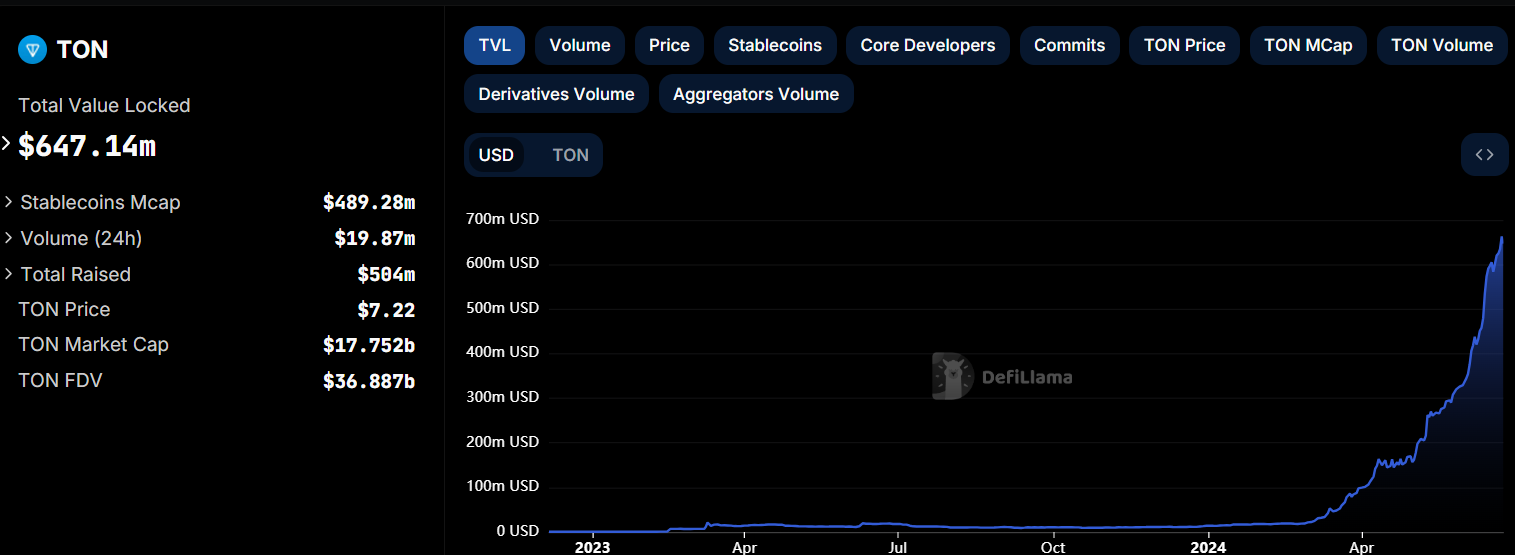The width and height of the screenshot is (1515, 555).
Task: Toggle the Volume chart metric
Action: point(580,45)
